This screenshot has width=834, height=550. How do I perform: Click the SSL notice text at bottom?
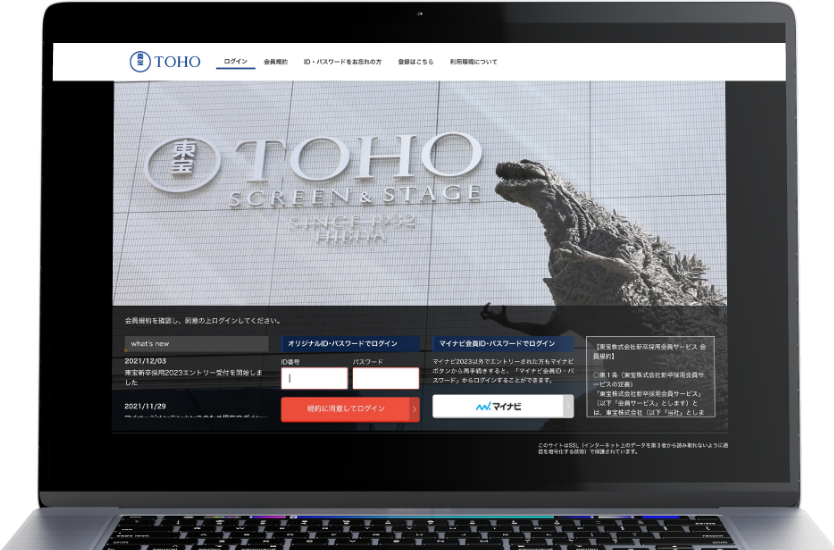(632, 448)
